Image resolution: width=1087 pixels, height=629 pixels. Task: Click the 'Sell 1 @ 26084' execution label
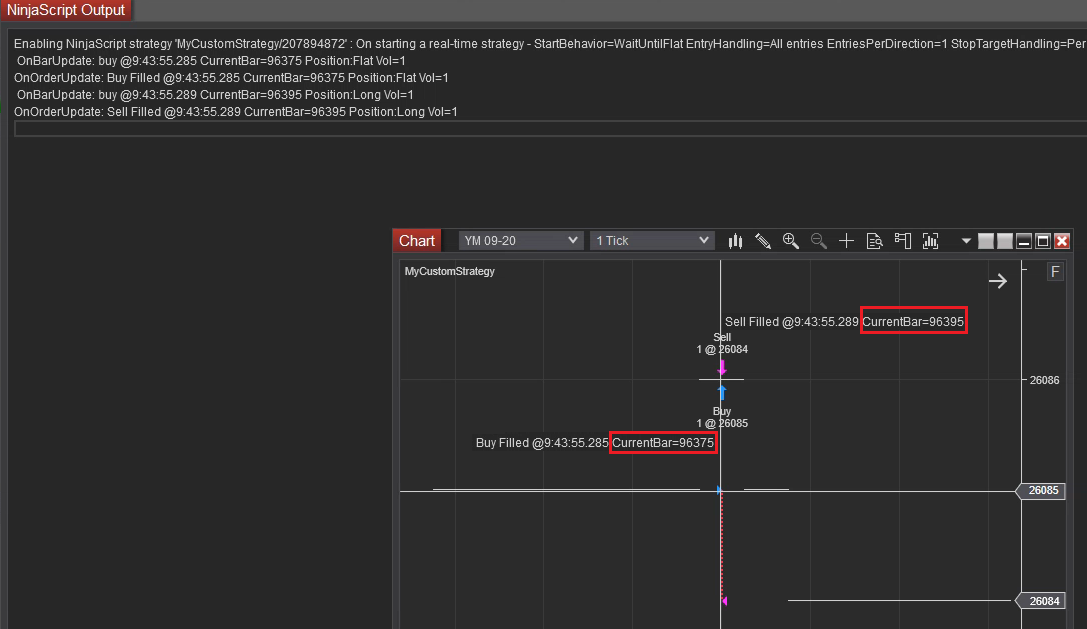click(722, 343)
